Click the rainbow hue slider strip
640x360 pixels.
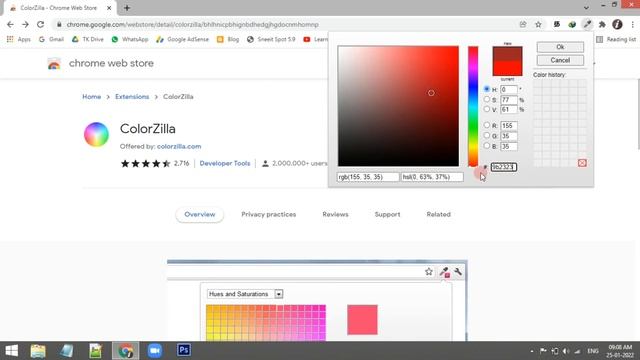(x=473, y=106)
